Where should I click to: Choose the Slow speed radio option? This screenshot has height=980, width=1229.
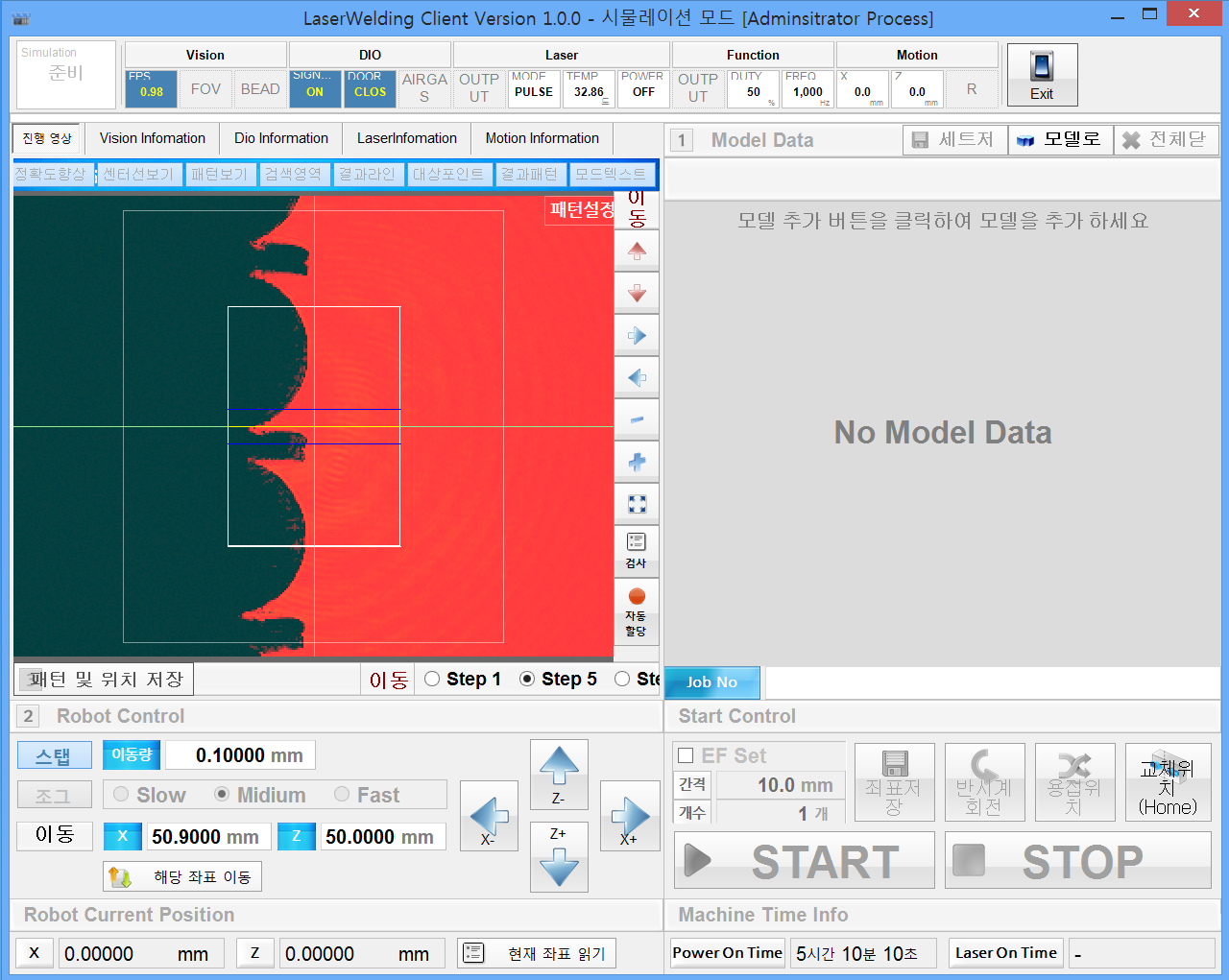[122, 795]
